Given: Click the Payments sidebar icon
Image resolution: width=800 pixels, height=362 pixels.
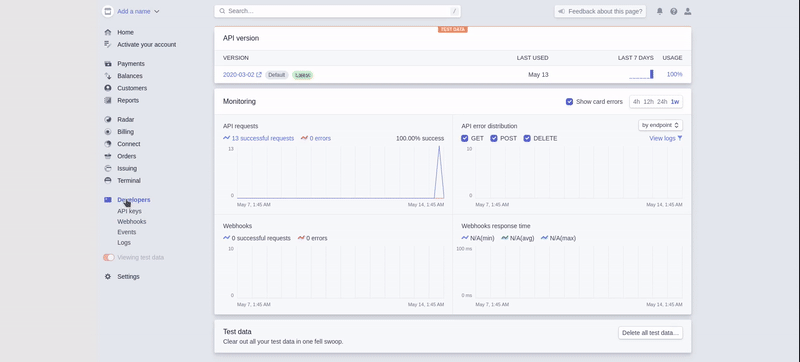Looking at the screenshot, I should tap(108, 64).
